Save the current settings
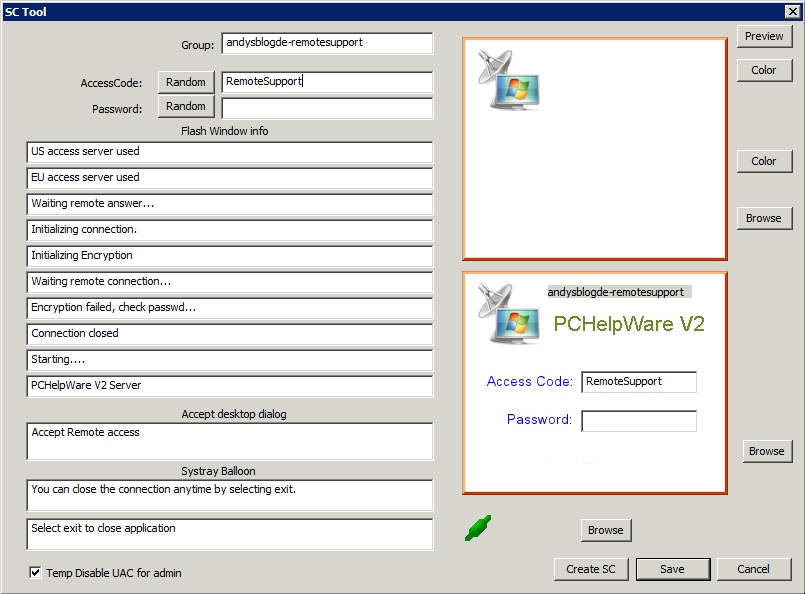 (x=673, y=569)
